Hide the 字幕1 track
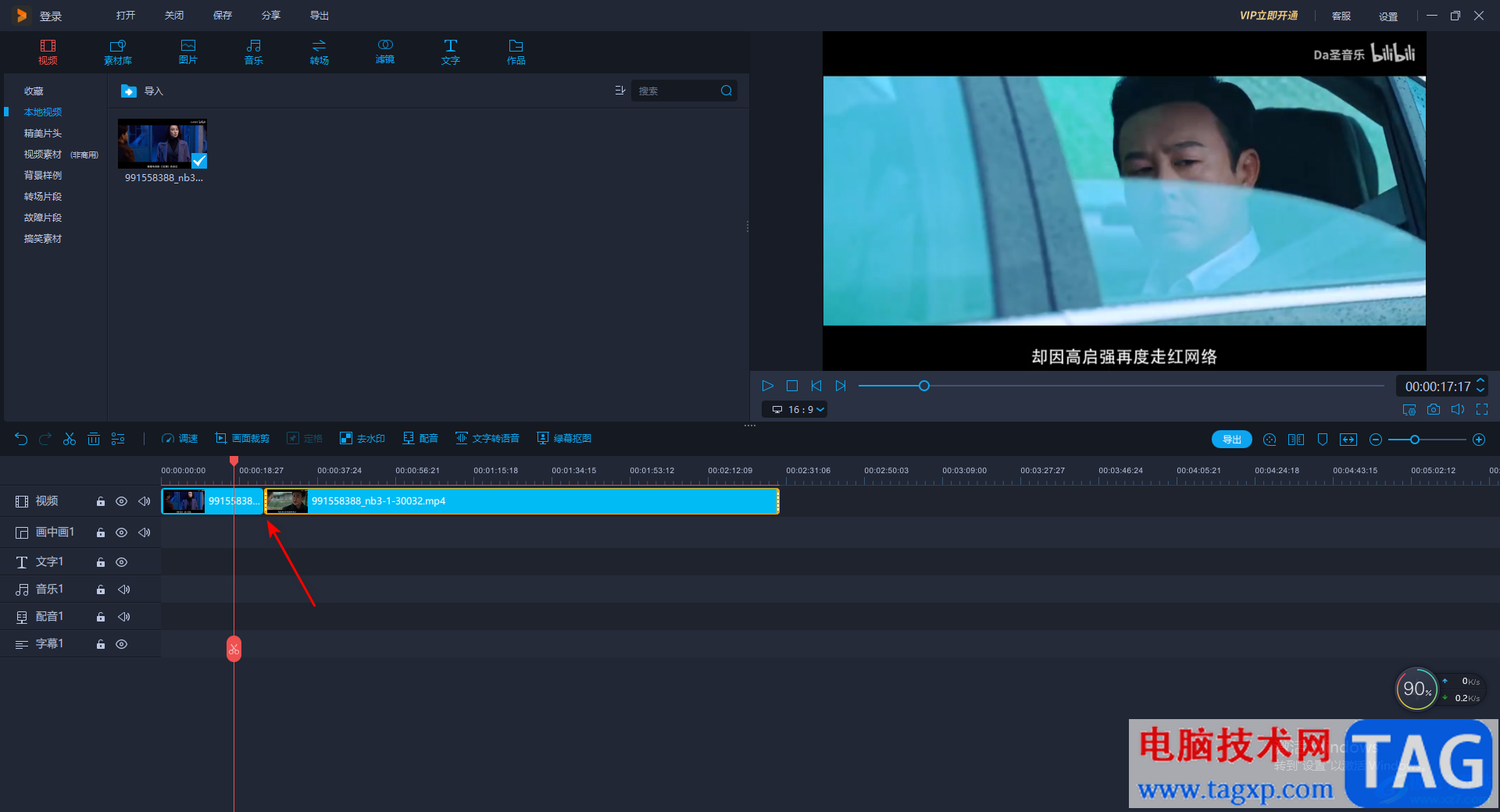 click(x=122, y=644)
